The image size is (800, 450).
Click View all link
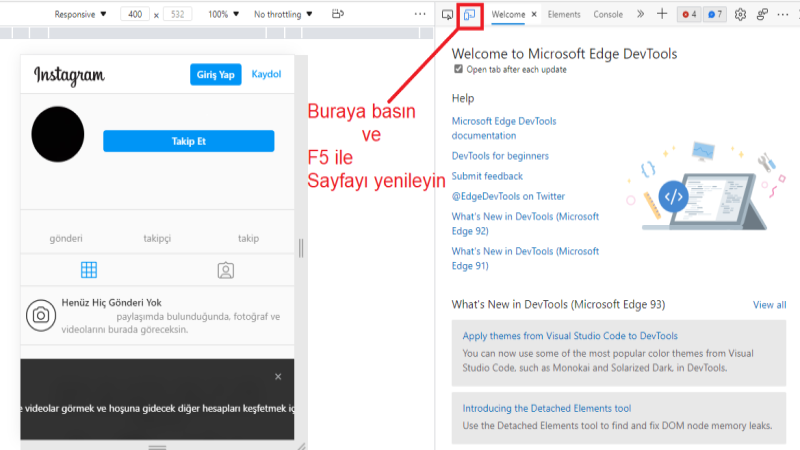769,305
